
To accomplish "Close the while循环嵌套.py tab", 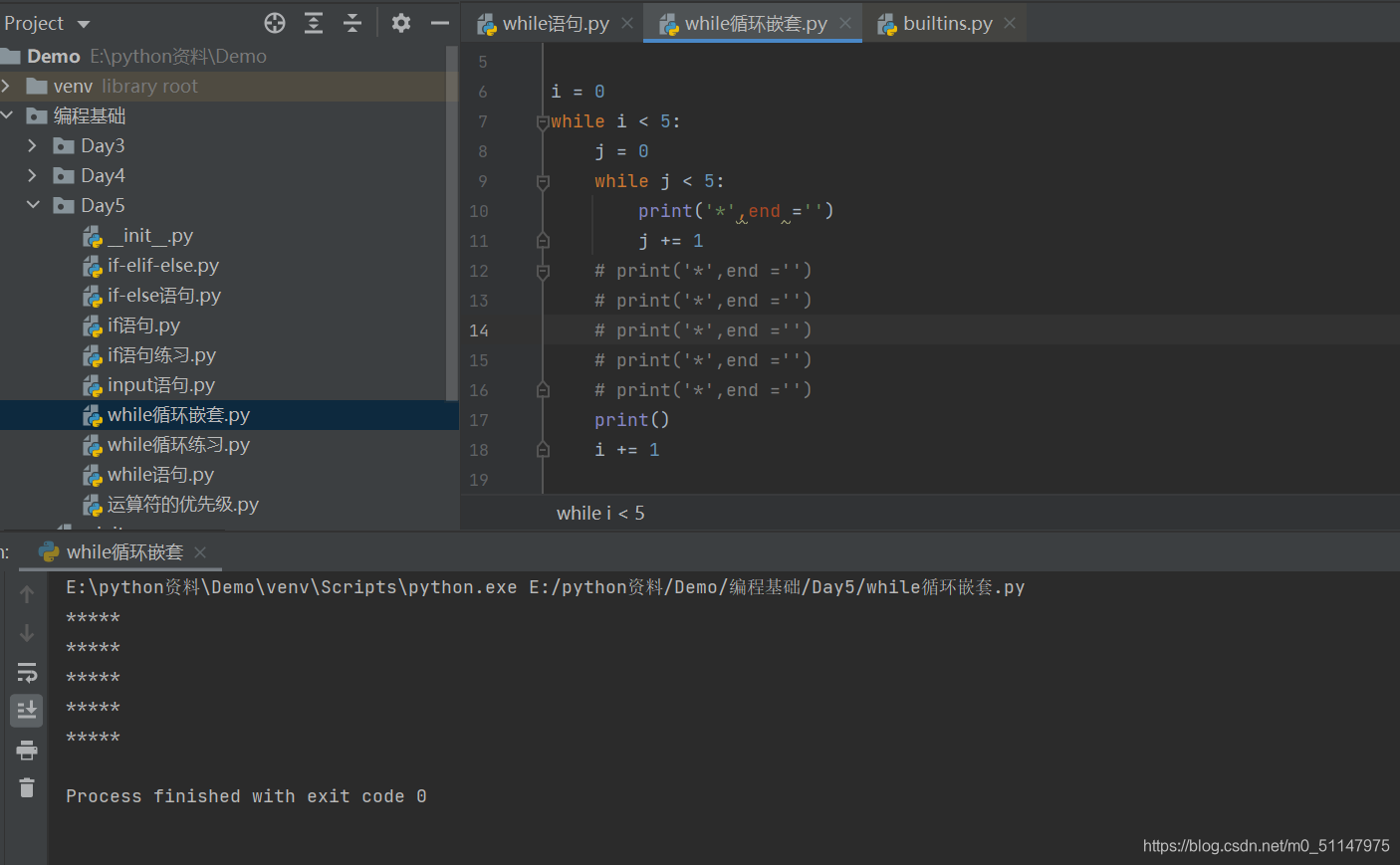I will (x=845, y=23).
